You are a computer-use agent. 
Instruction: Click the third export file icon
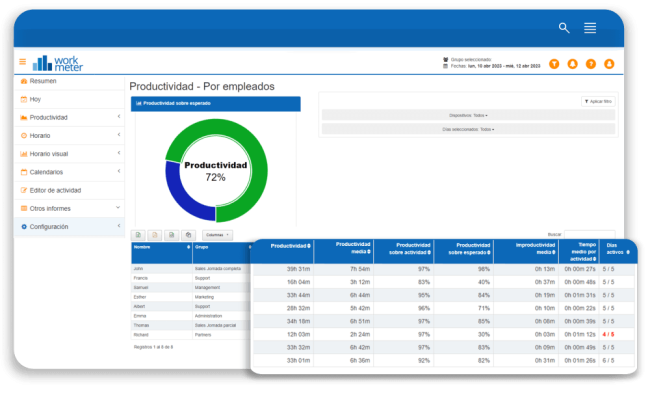(172, 235)
